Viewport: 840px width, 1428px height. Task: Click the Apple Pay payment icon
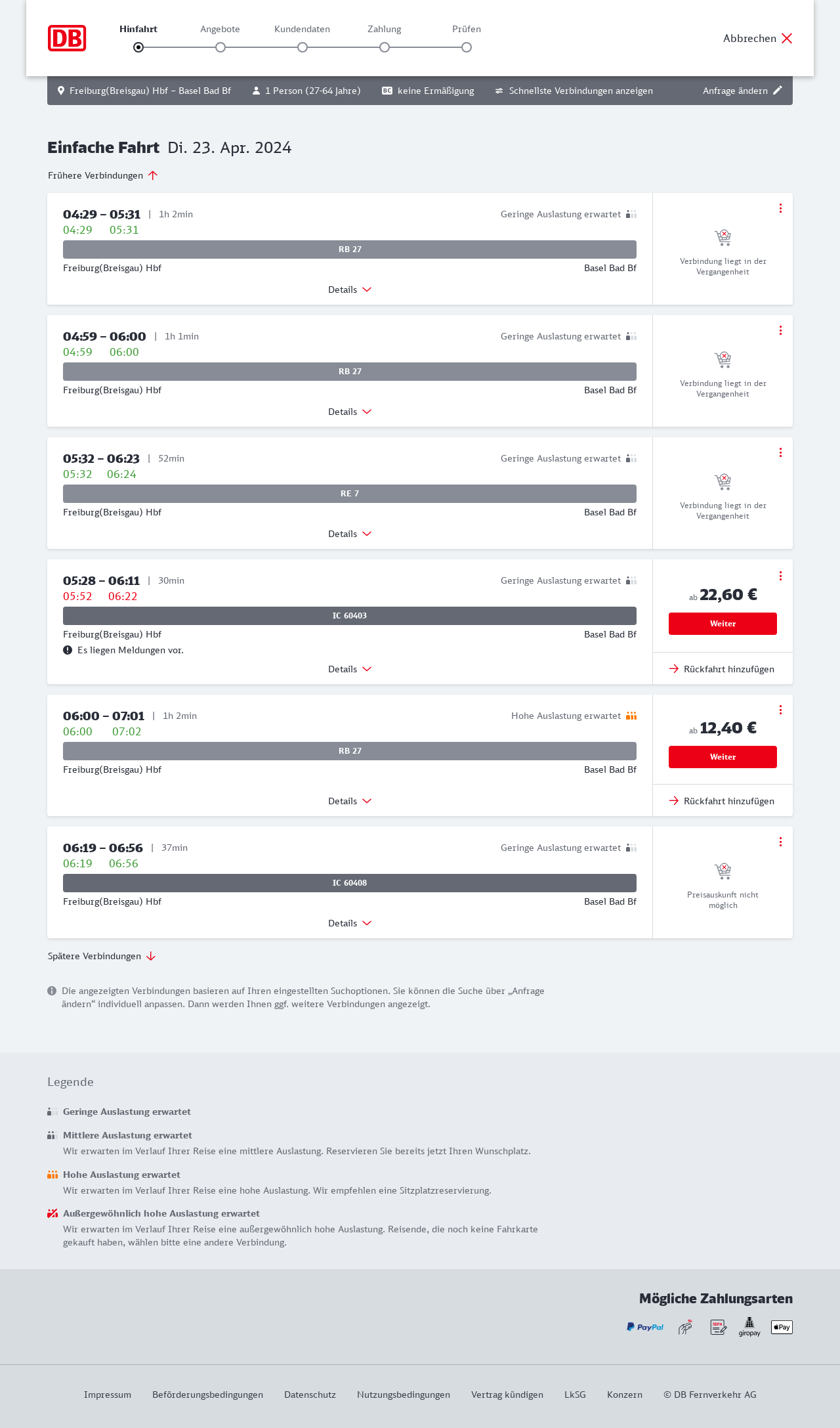point(782,1327)
